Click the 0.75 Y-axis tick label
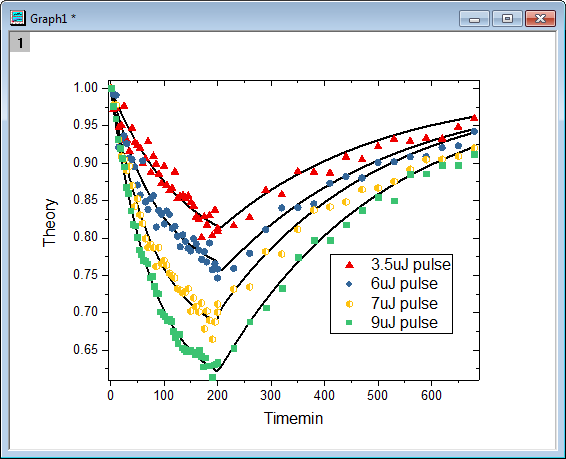This screenshot has height=459, width=566. click(86, 275)
